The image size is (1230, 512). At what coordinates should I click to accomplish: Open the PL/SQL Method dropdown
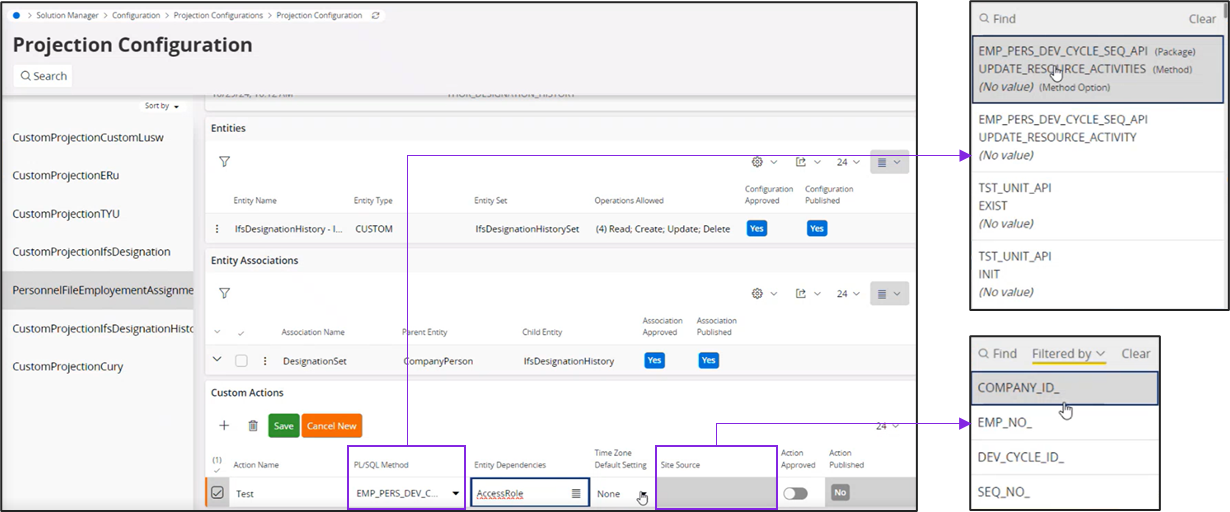456,494
